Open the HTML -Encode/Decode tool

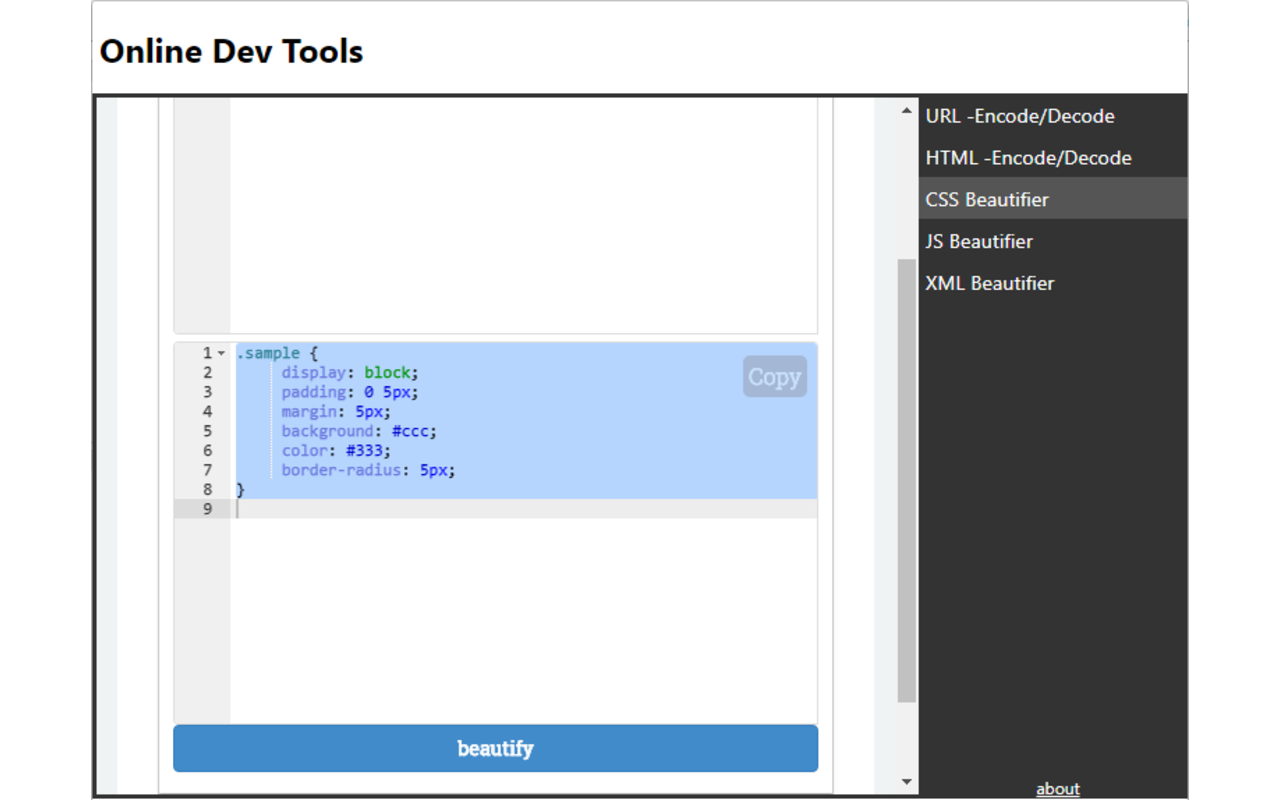(1053, 158)
